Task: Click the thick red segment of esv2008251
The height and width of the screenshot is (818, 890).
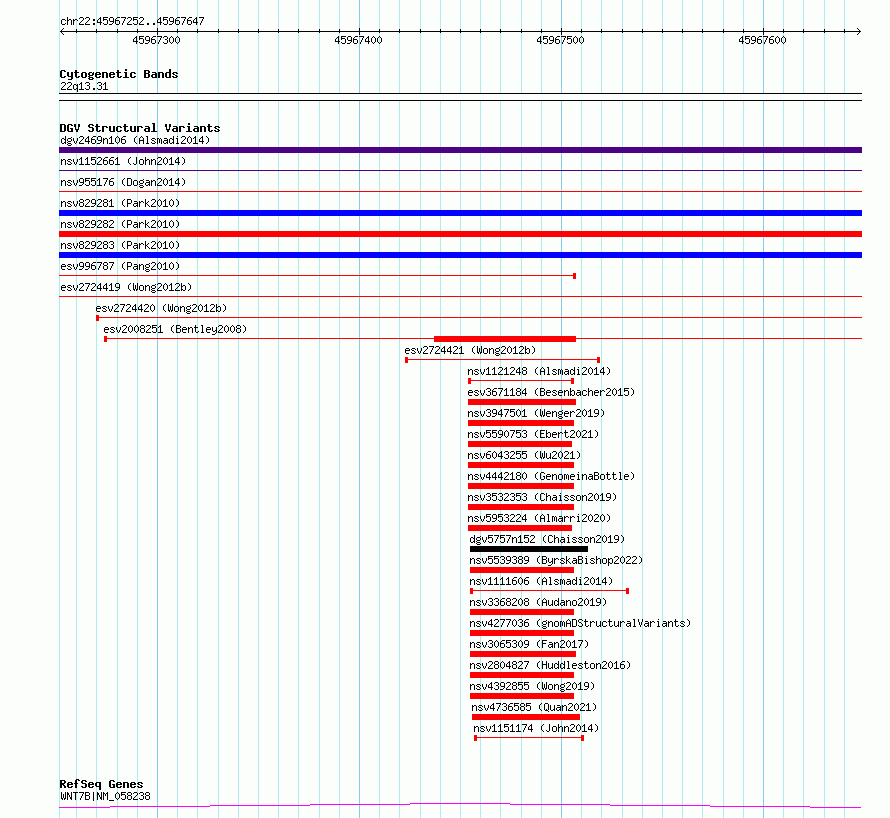Action: 505,339
